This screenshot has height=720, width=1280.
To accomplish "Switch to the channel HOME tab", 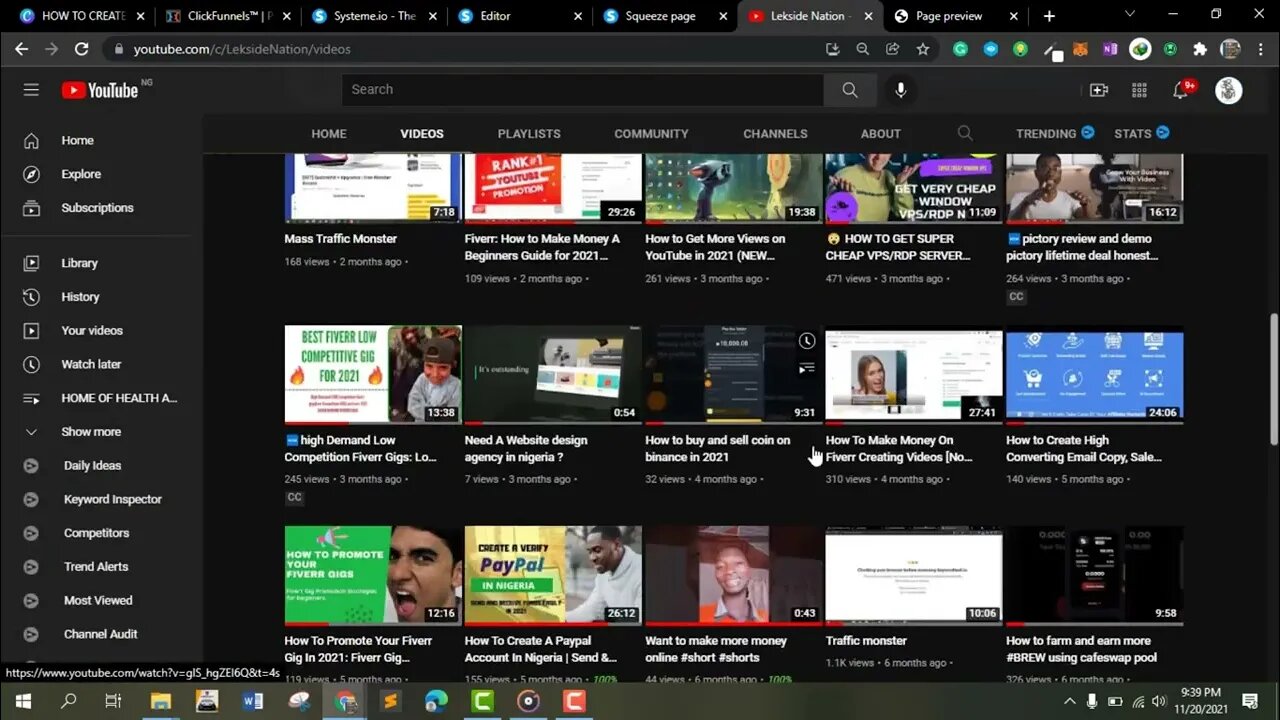I will coord(329,134).
